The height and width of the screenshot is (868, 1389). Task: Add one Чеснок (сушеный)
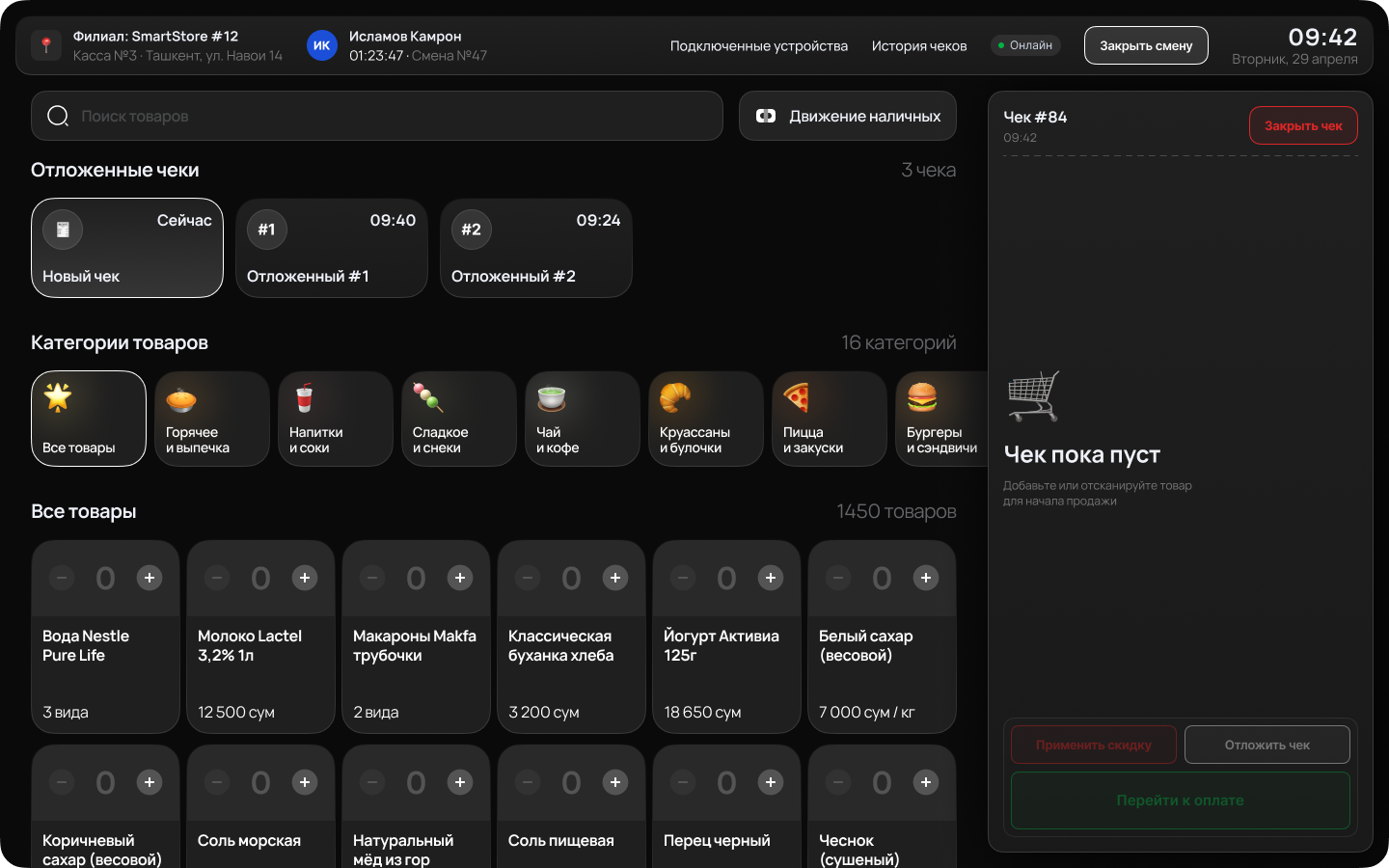point(926,782)
